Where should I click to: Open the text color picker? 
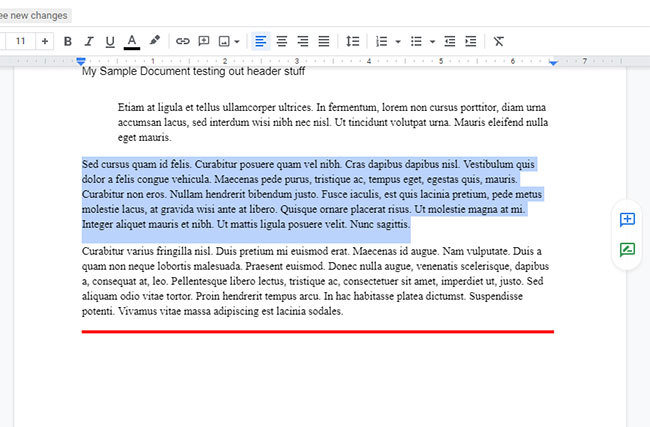coord(131,41)
